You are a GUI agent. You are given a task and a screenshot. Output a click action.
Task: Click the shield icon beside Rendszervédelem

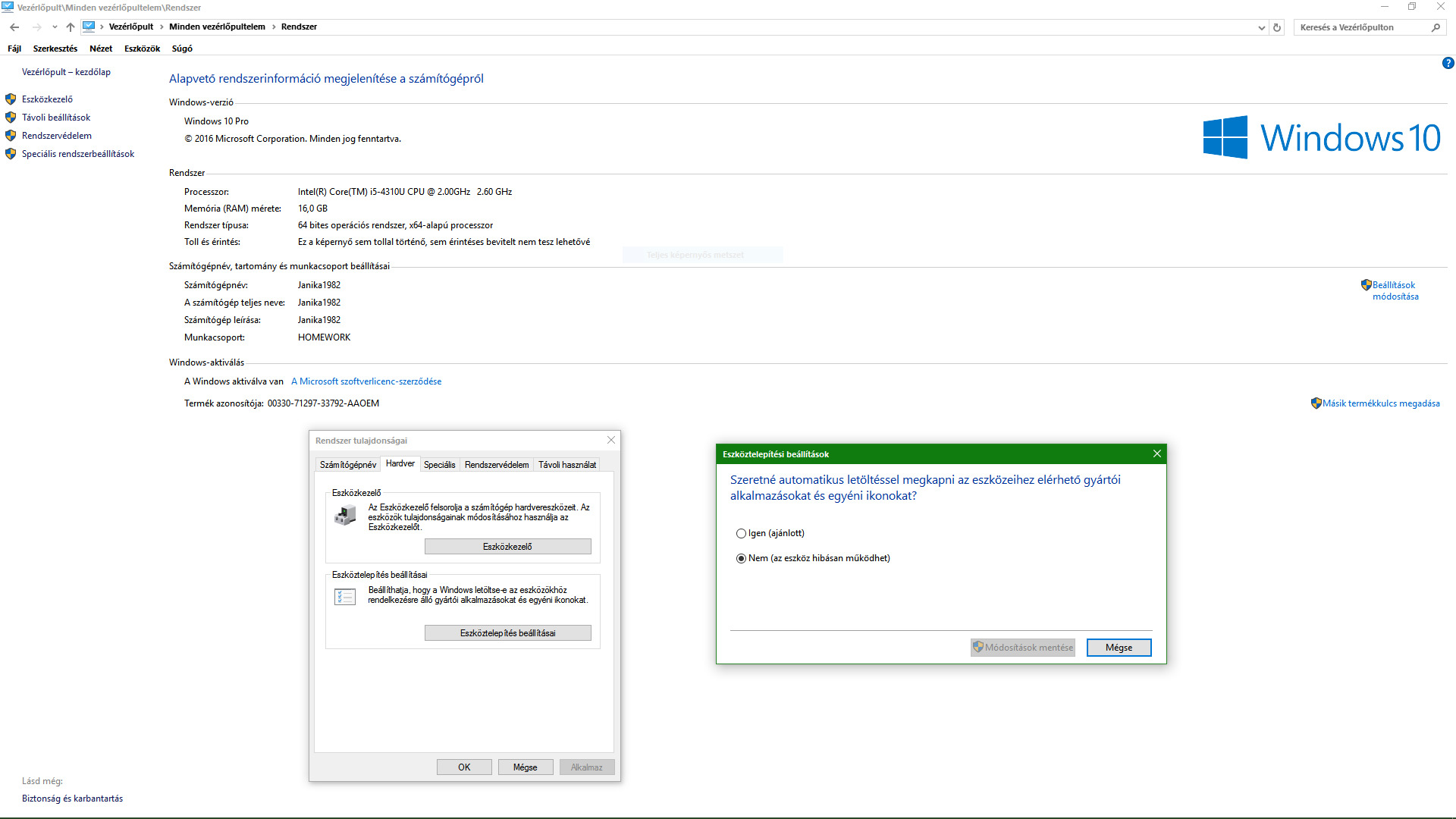coord(11,136)
